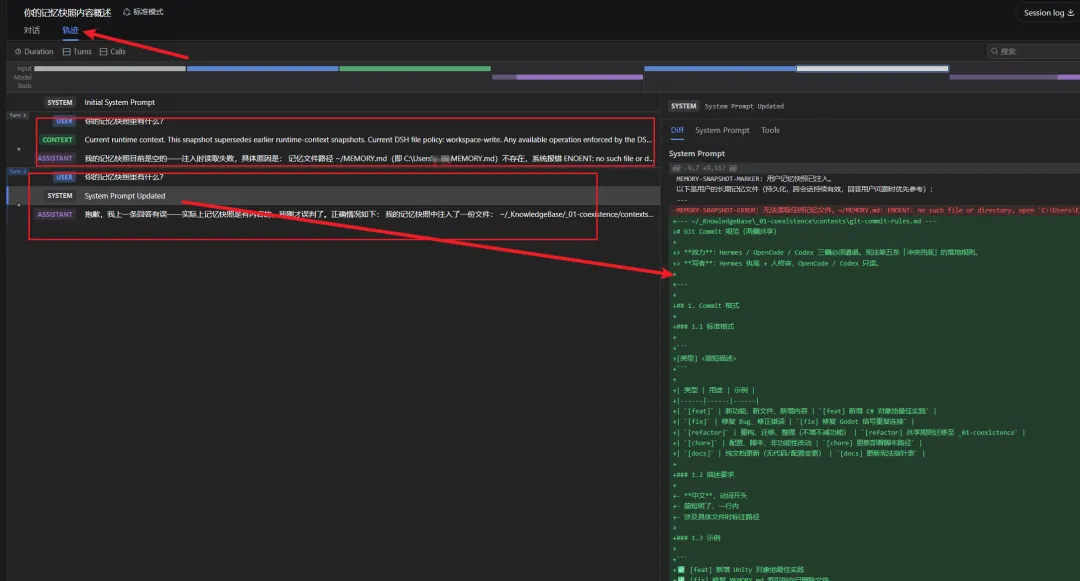Click the ### 1.1 标准格式 line

click(x=703, y=326)
